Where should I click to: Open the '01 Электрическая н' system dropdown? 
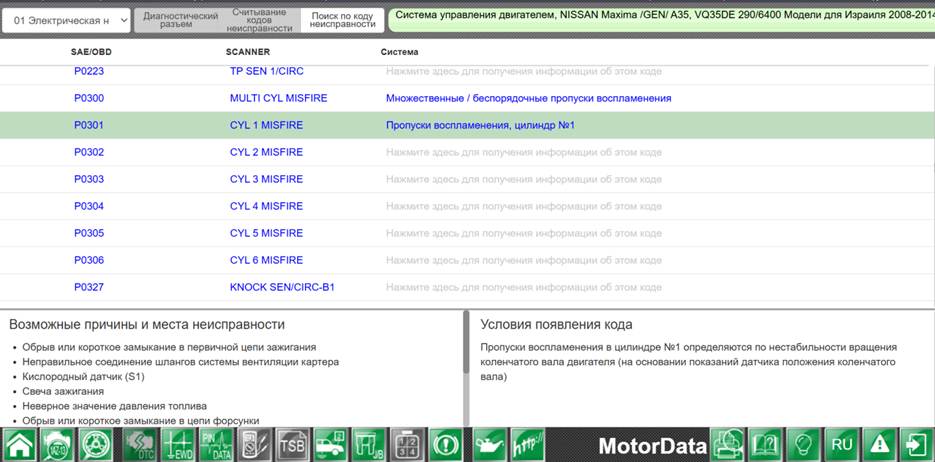tap(66, 20)
